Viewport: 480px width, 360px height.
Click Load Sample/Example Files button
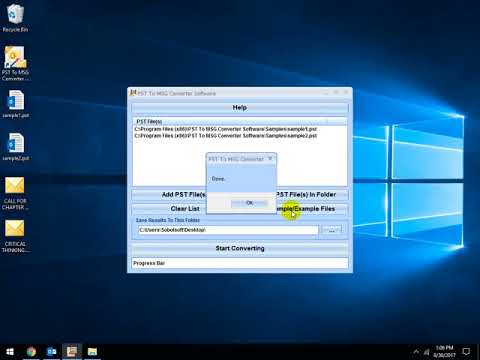click(x=312, y=209)
